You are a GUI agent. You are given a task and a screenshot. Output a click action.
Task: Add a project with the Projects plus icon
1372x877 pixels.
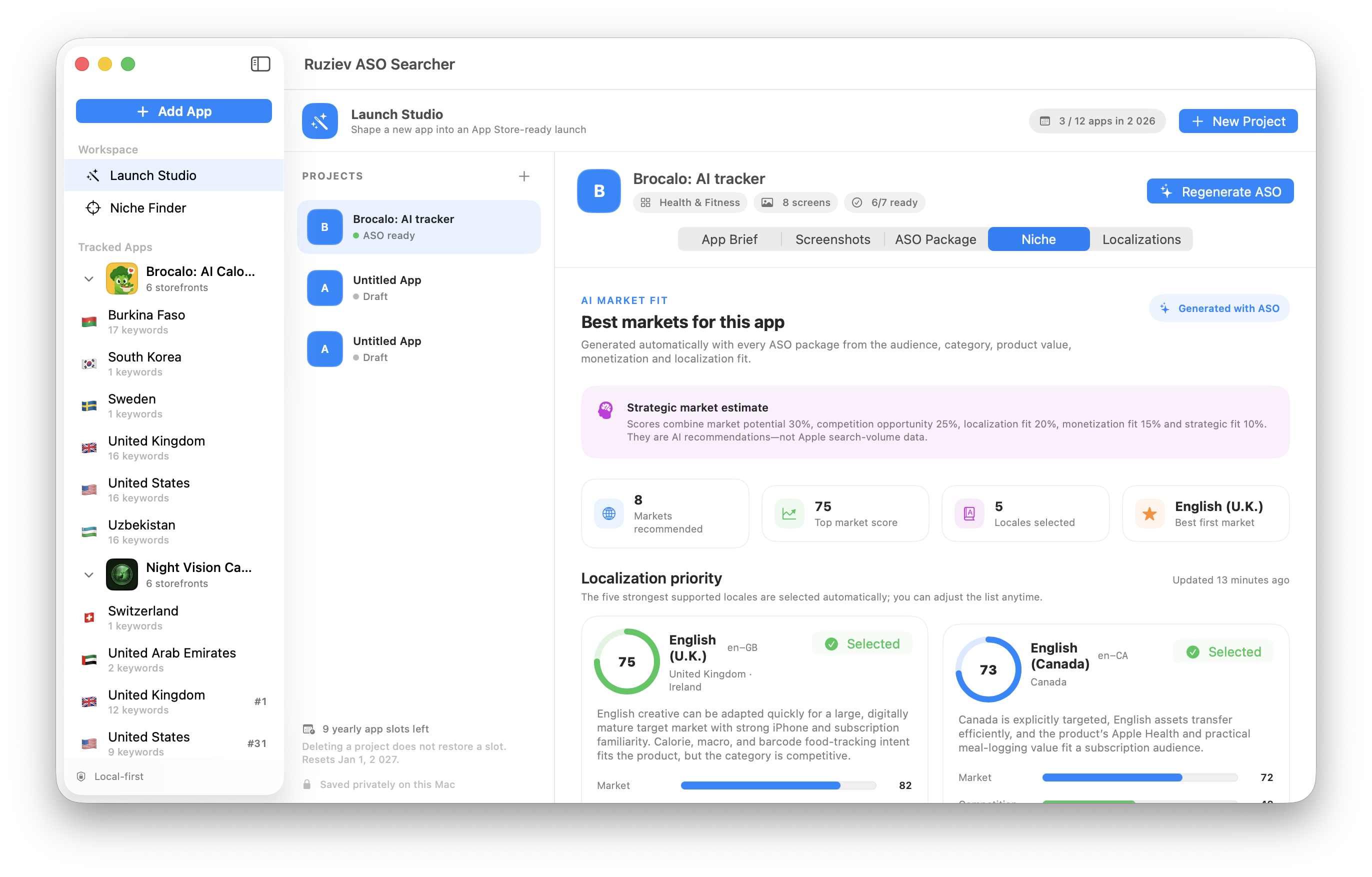pos(524,176)
